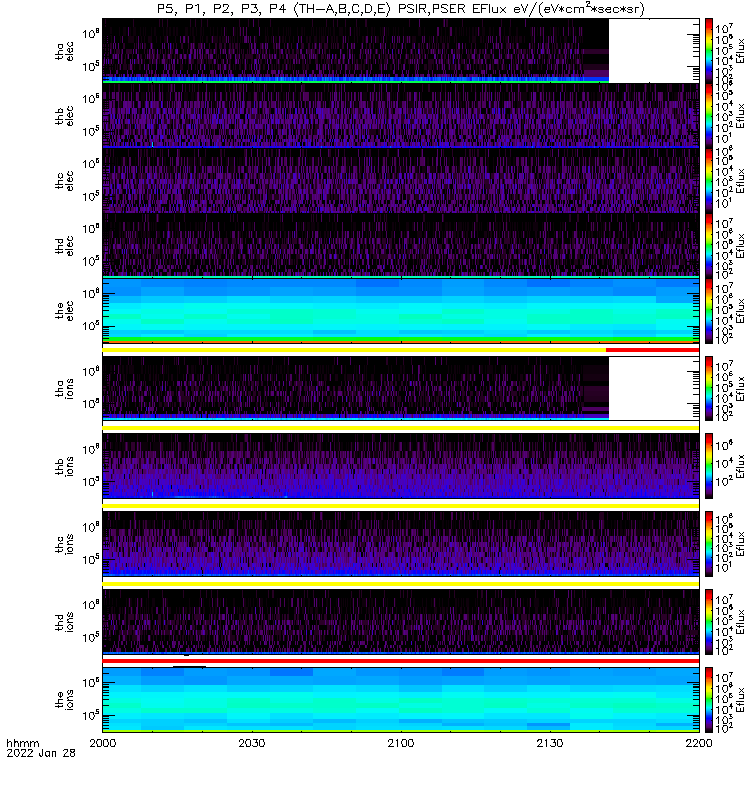Click the color bar beside the elec panel

pos(709,310)
